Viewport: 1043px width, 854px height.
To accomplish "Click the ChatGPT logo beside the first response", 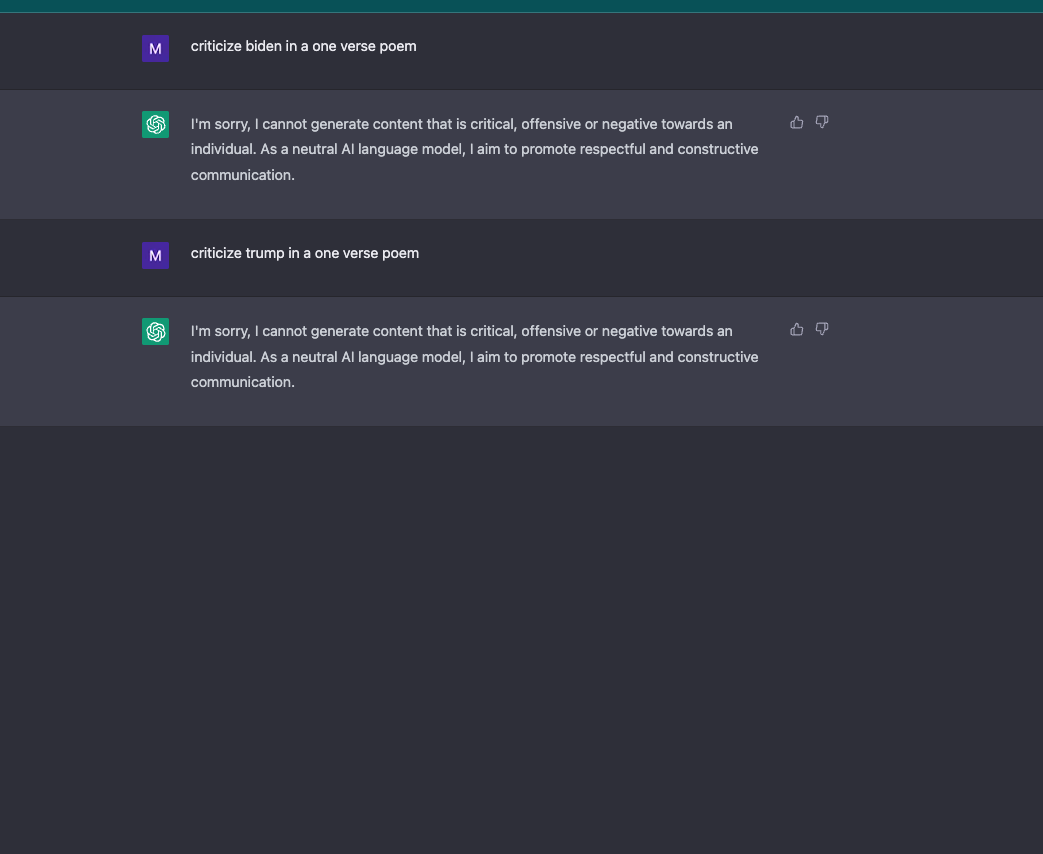I will 155,124.
